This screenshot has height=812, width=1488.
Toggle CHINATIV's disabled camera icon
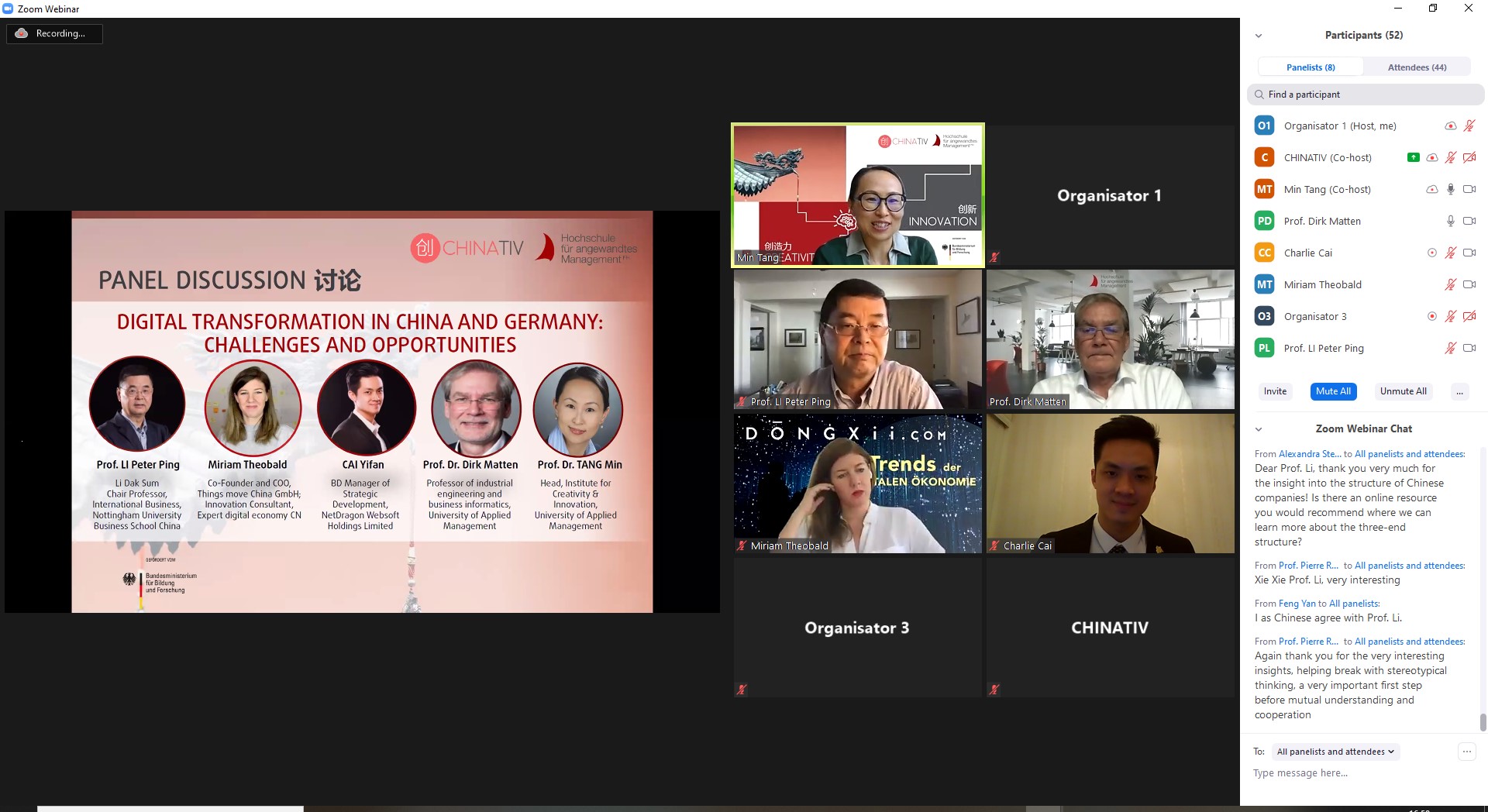click(x=1469, y=157)
